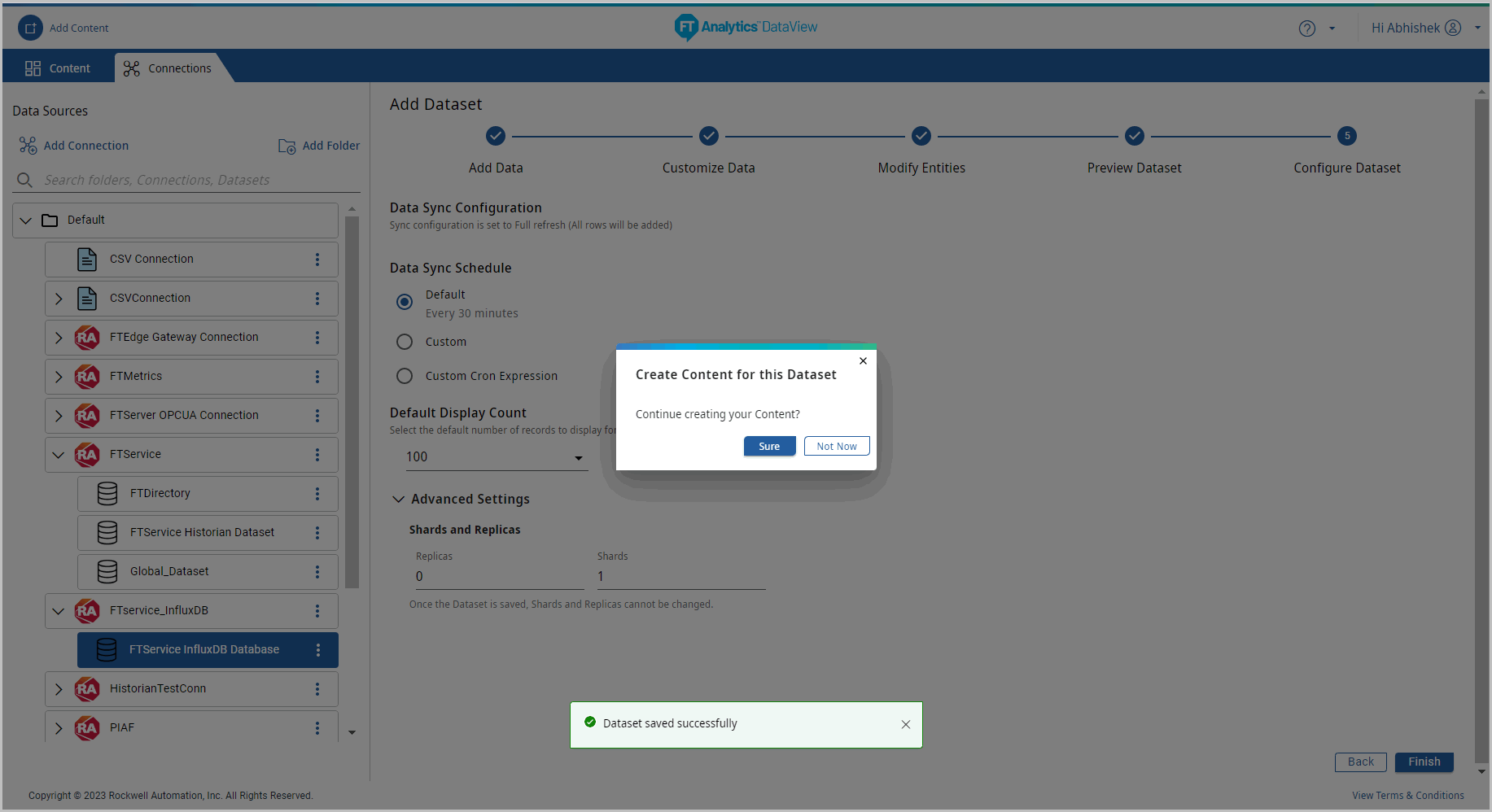Open the help question mark icon

pos(1306,28)
